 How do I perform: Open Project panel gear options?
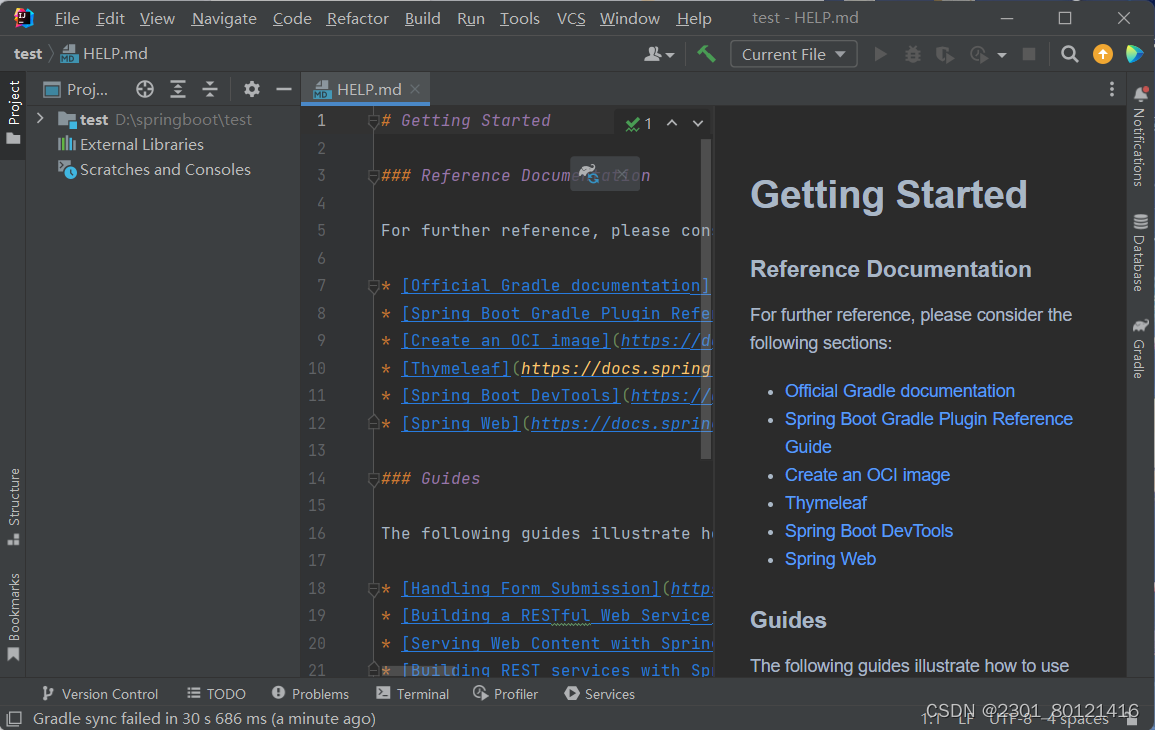tap(252, 89)
